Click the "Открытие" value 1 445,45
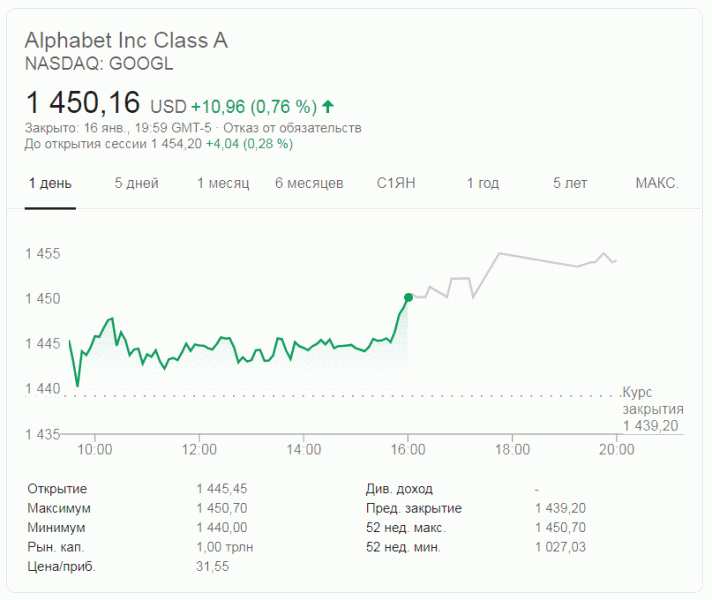 [x=222, y=489]
